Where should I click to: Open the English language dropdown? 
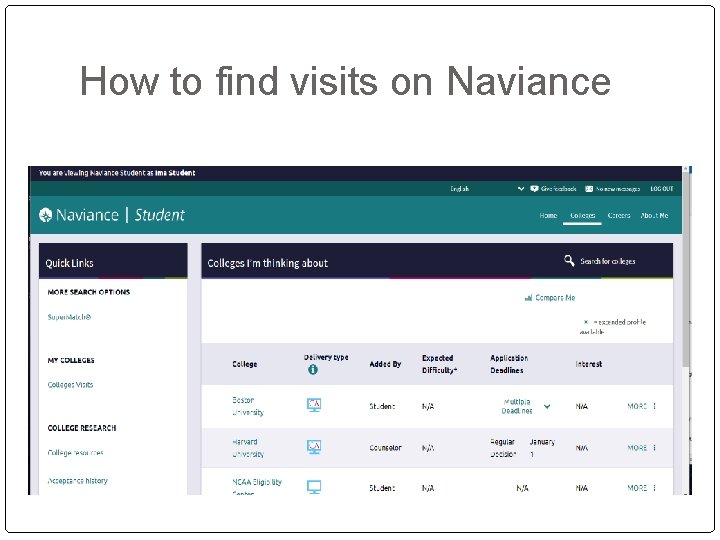pos(487,189)
